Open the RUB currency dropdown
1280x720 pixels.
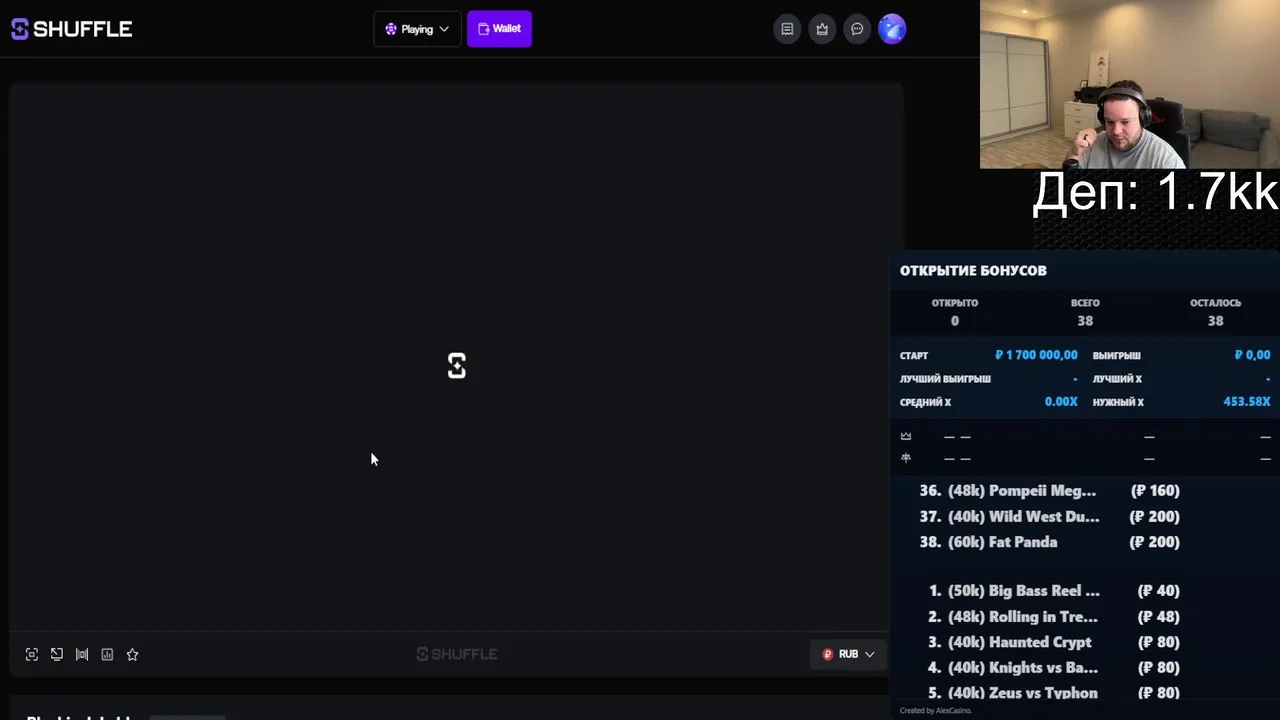pos(848,654)
